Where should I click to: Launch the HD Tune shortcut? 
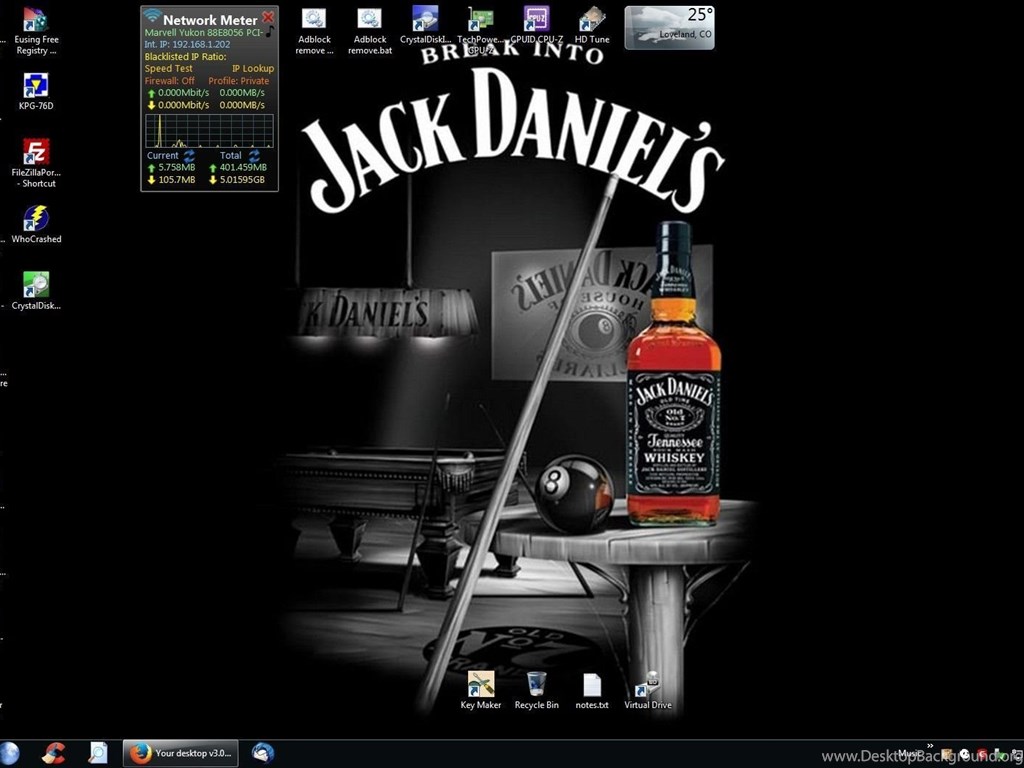(592, 20)
